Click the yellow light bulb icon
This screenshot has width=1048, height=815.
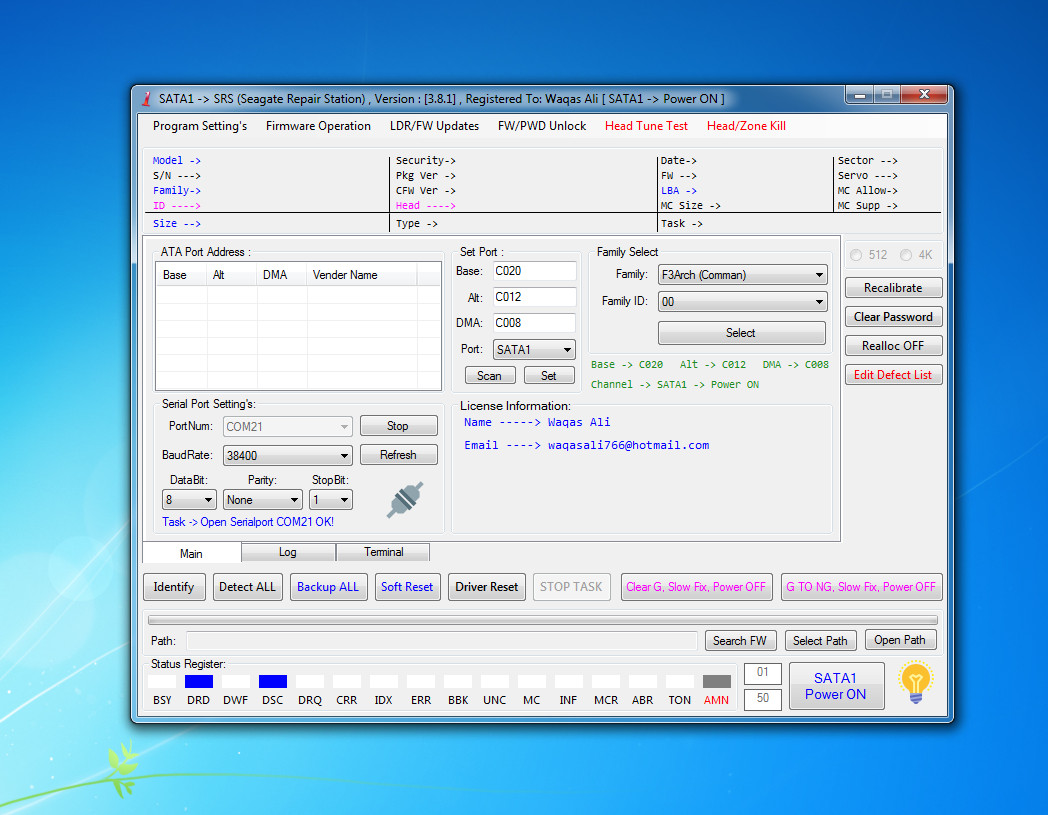[x=915, y=682]
